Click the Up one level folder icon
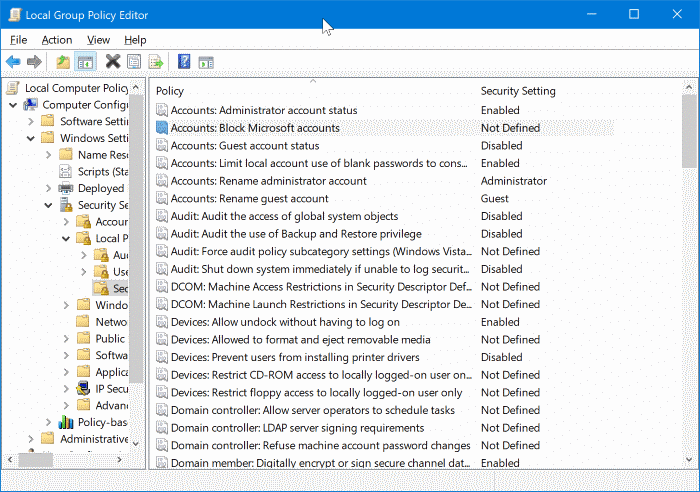Viewport: 700px width, 492px height. coord(63,62)
